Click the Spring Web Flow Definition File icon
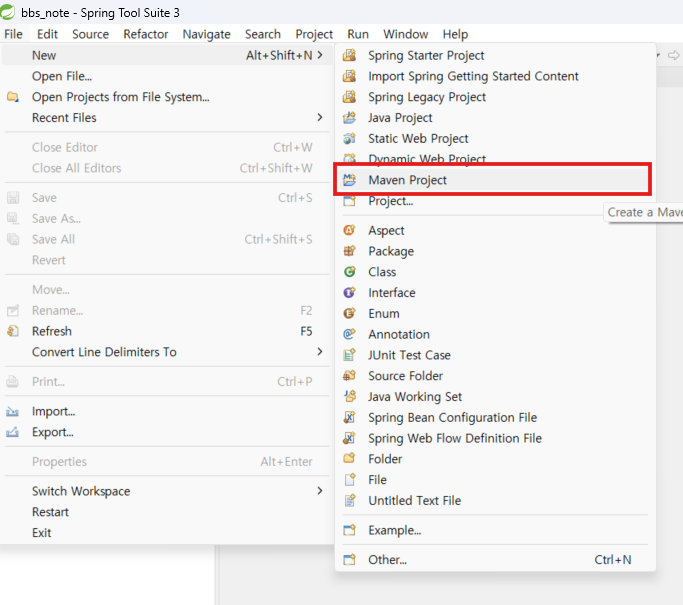The height and width of the screenshot is (605, 683). 349,438
